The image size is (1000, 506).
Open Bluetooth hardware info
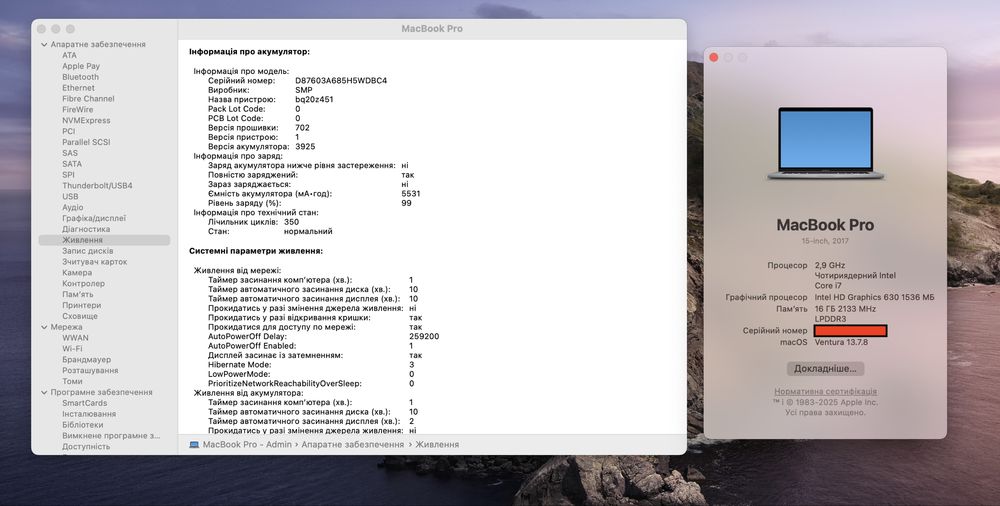point(80,77)
